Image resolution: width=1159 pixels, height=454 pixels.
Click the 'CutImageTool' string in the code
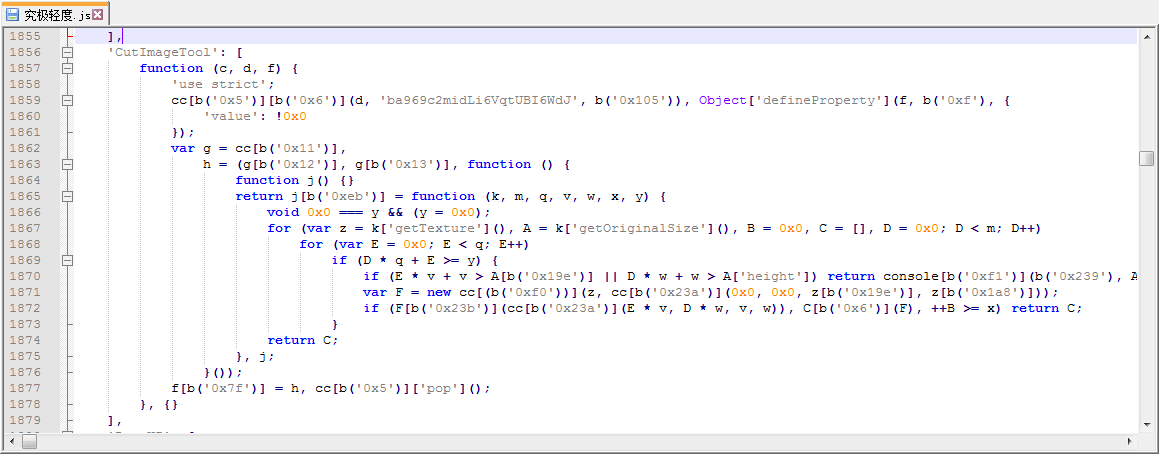coord(166,52)
